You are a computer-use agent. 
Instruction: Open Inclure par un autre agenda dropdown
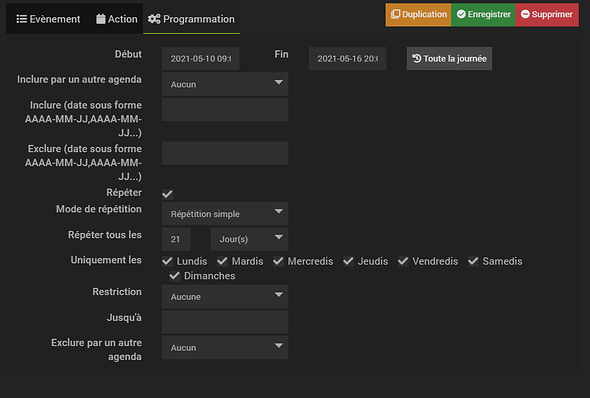[225, 84]
